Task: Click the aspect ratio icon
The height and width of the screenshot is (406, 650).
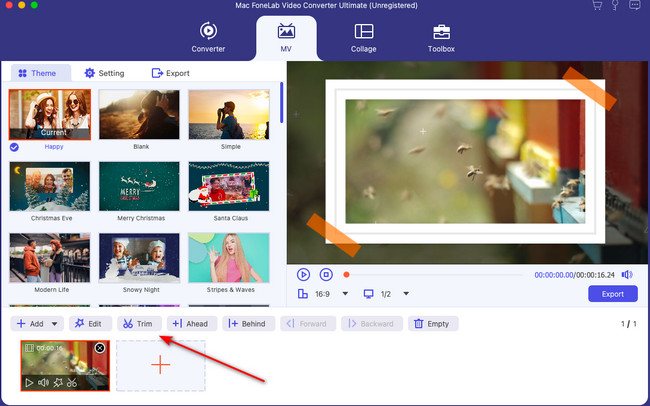Action: click(x=303, y=294)
